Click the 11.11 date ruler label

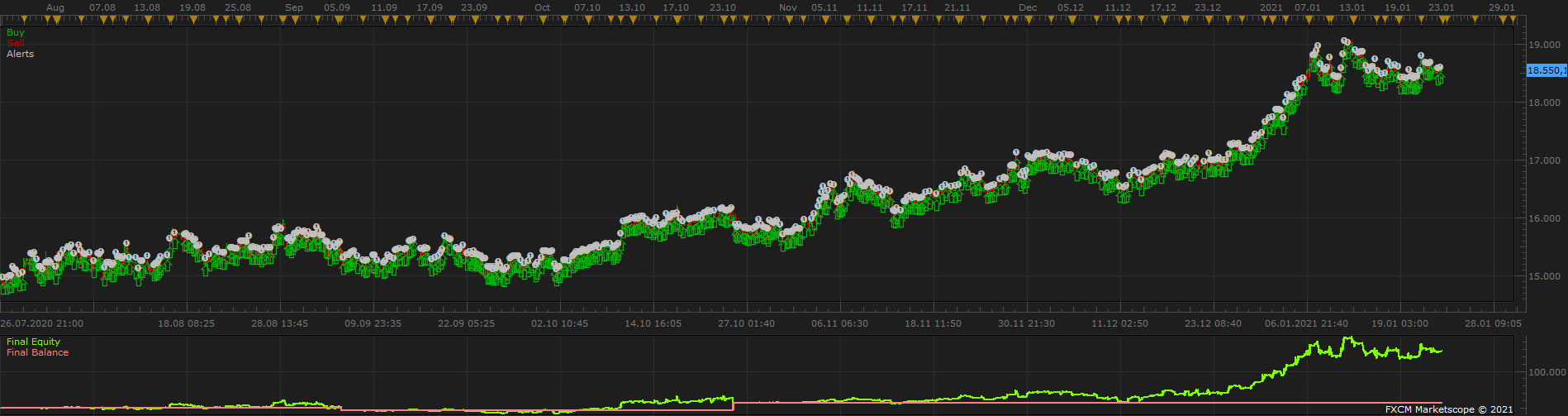(870, 7)
